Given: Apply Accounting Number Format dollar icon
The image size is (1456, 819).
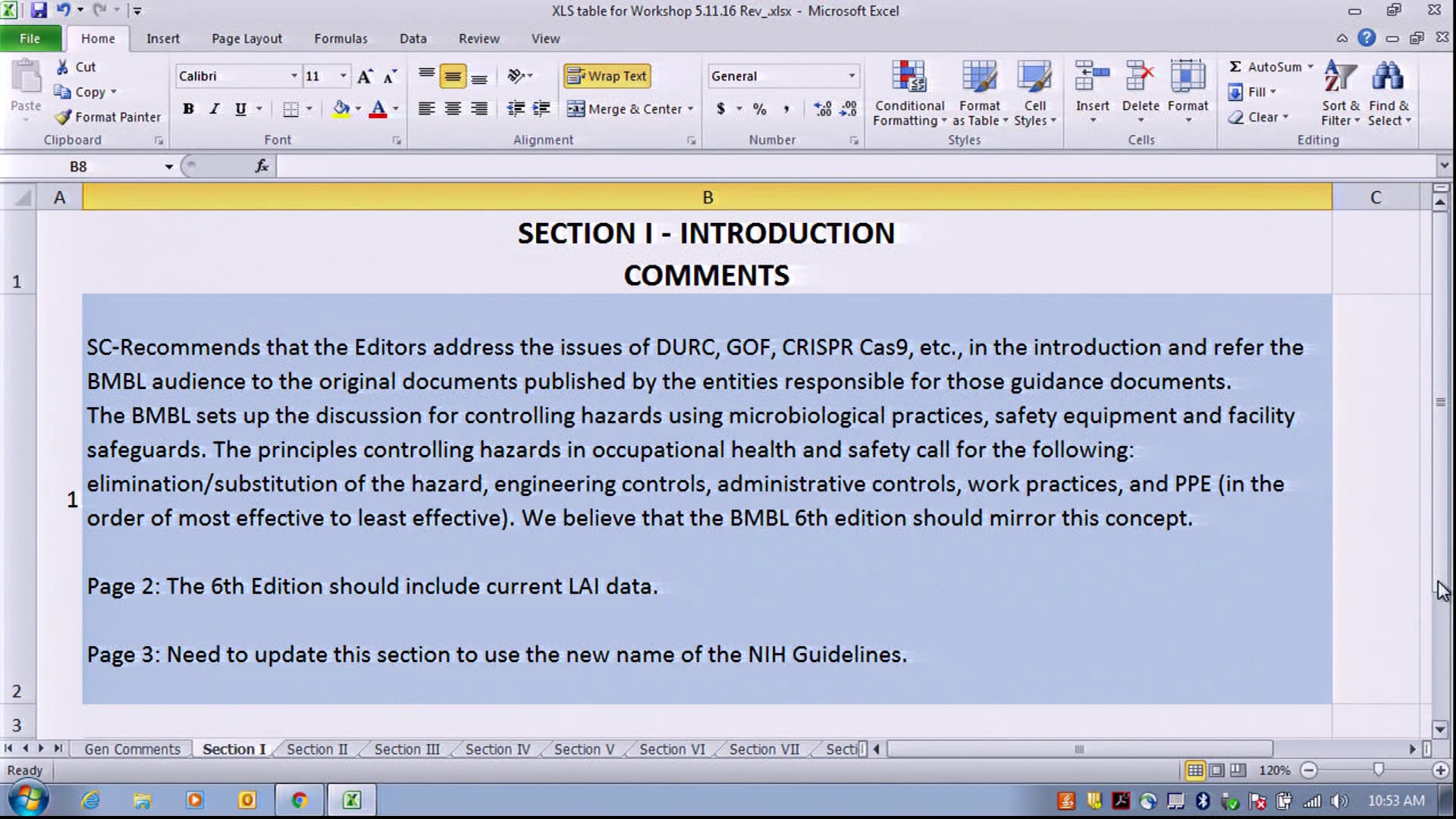Looking at the screenshot, I should (x=720, y=109).
